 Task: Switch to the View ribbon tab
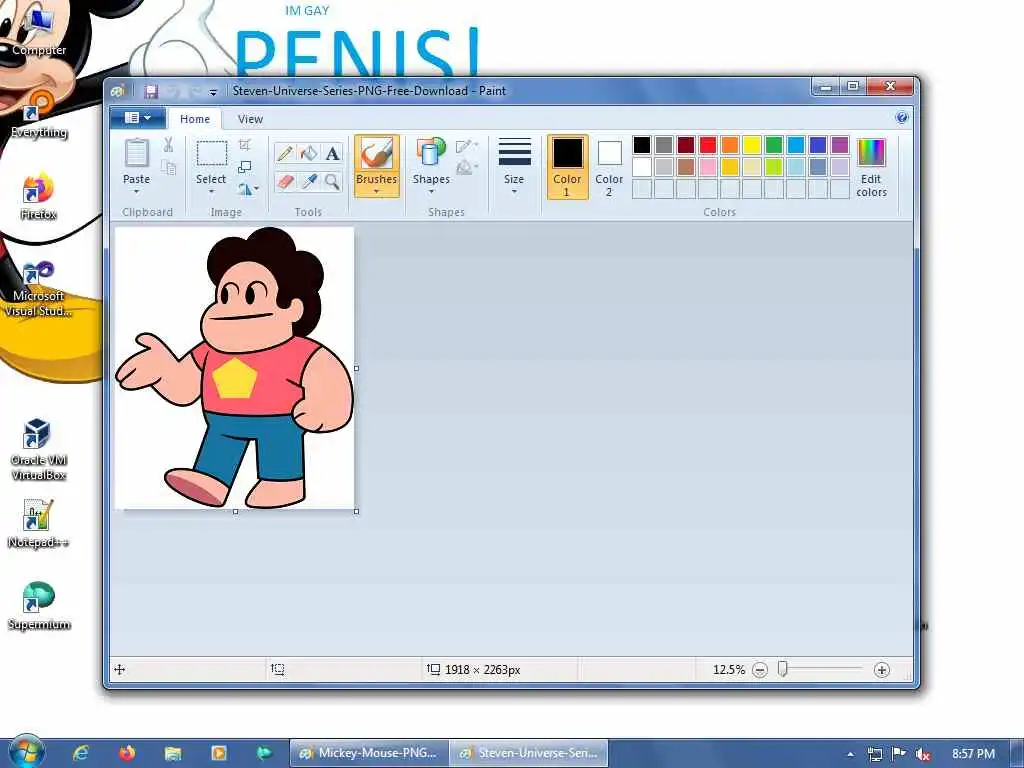(x=250, y=119)
